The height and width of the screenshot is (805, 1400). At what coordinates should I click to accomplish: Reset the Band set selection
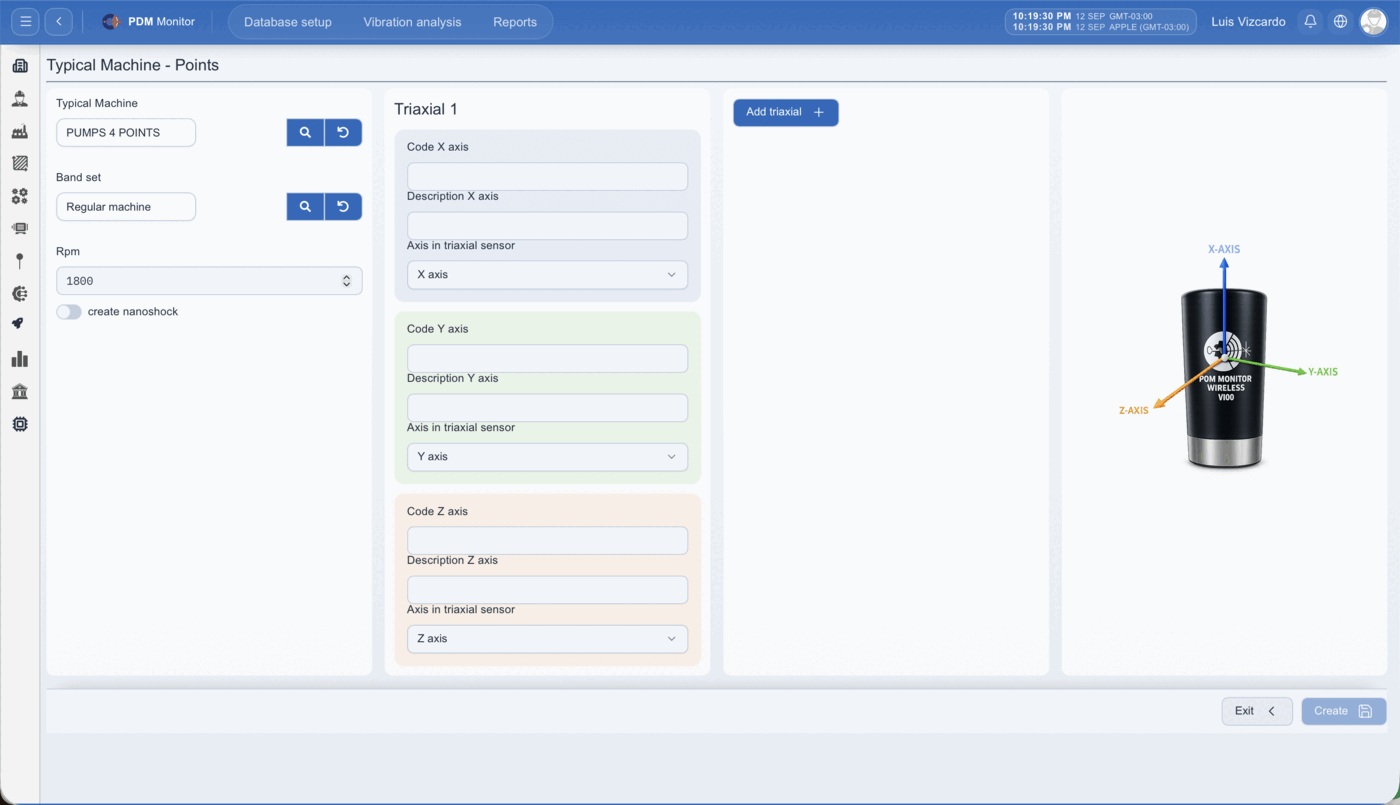343,206
